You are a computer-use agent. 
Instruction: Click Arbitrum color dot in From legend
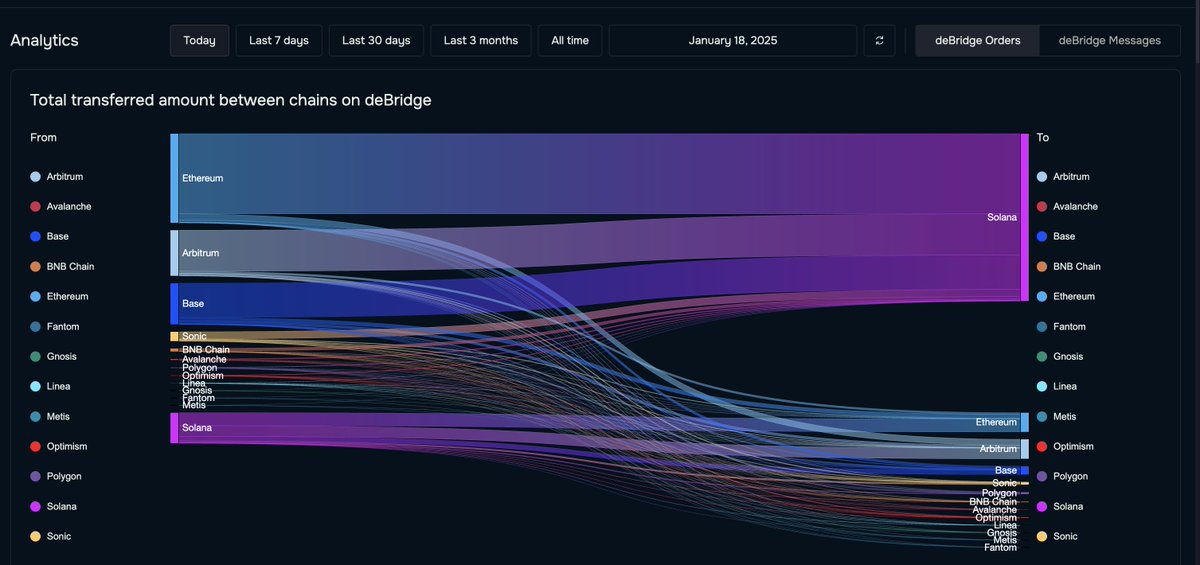point(36,177)
